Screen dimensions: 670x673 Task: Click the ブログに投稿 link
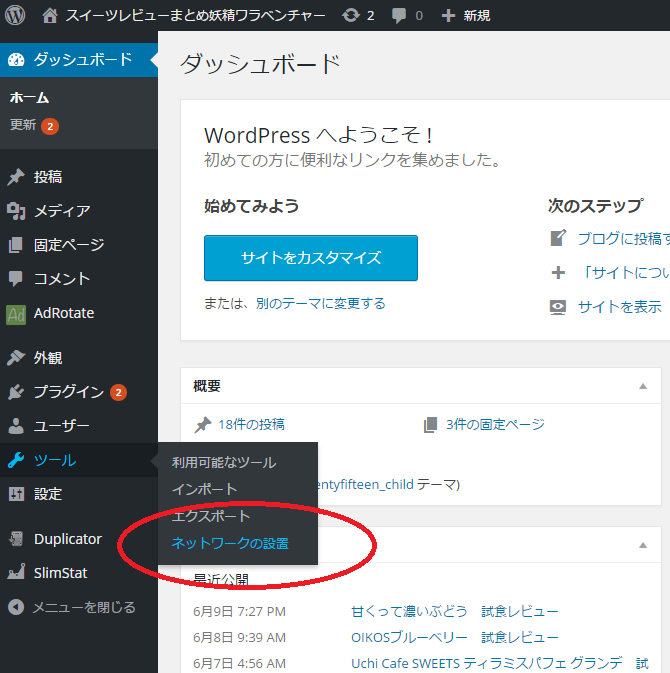[624, 238]
